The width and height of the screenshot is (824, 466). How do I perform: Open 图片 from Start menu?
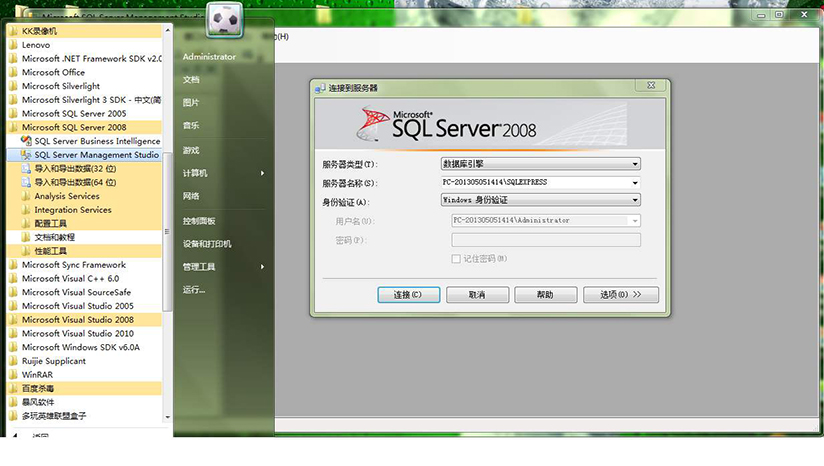(191, 102)
